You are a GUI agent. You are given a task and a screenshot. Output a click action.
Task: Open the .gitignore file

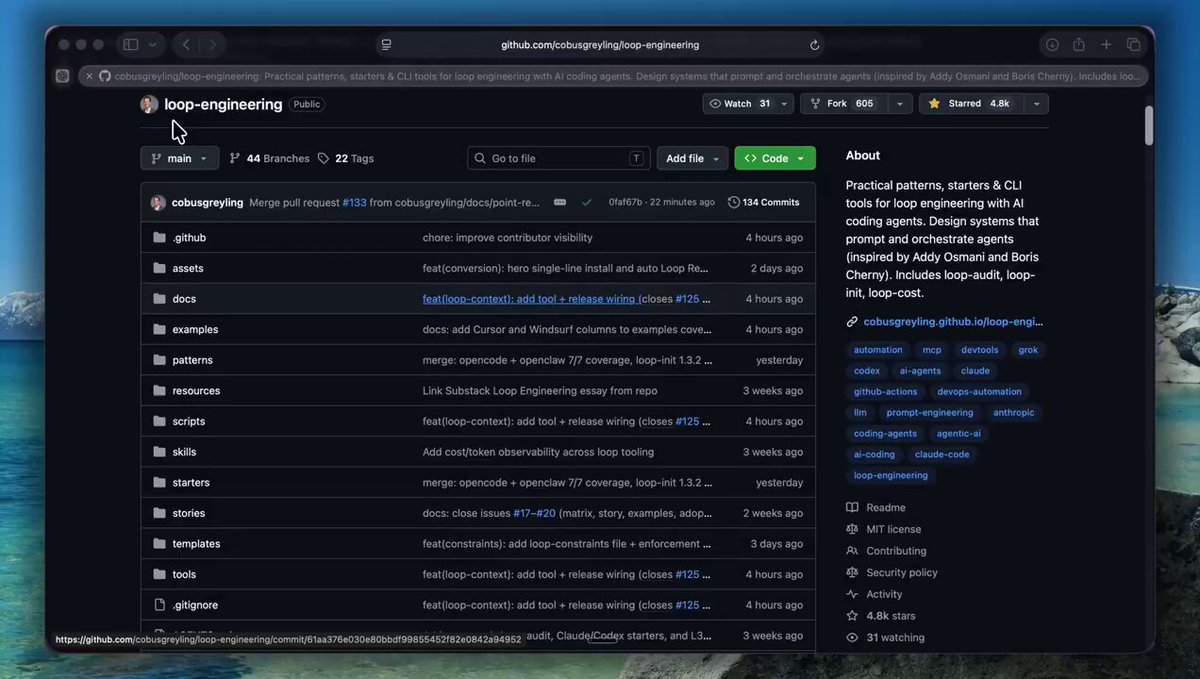point(195,605)
